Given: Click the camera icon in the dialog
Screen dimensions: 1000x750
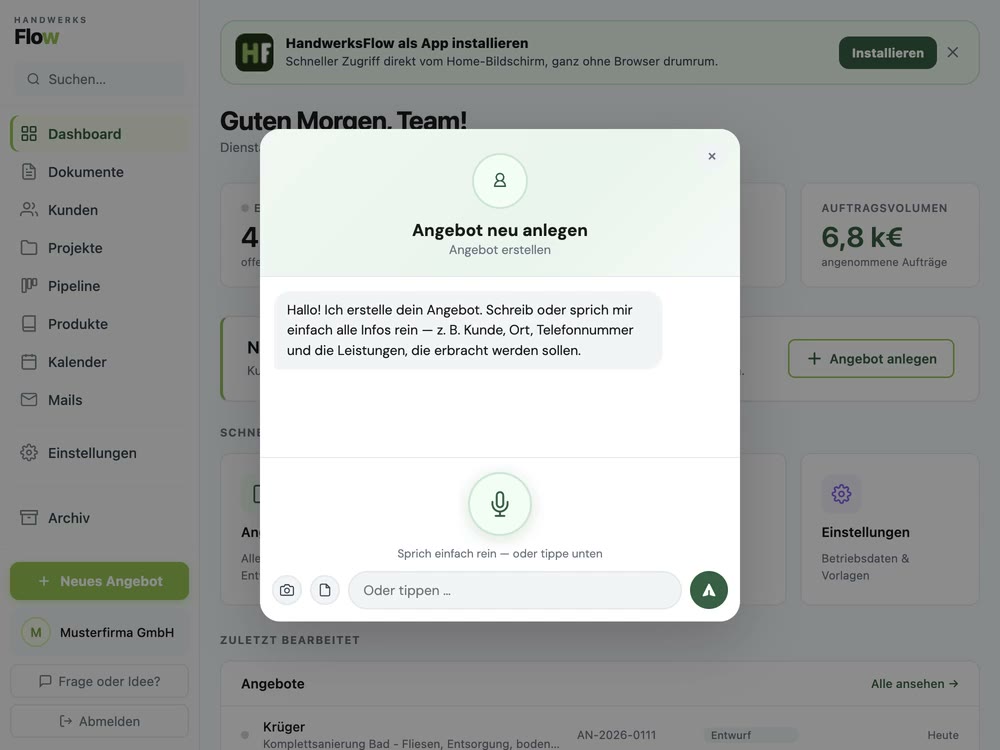Looking at the screenshot, I should click(287, 590).
